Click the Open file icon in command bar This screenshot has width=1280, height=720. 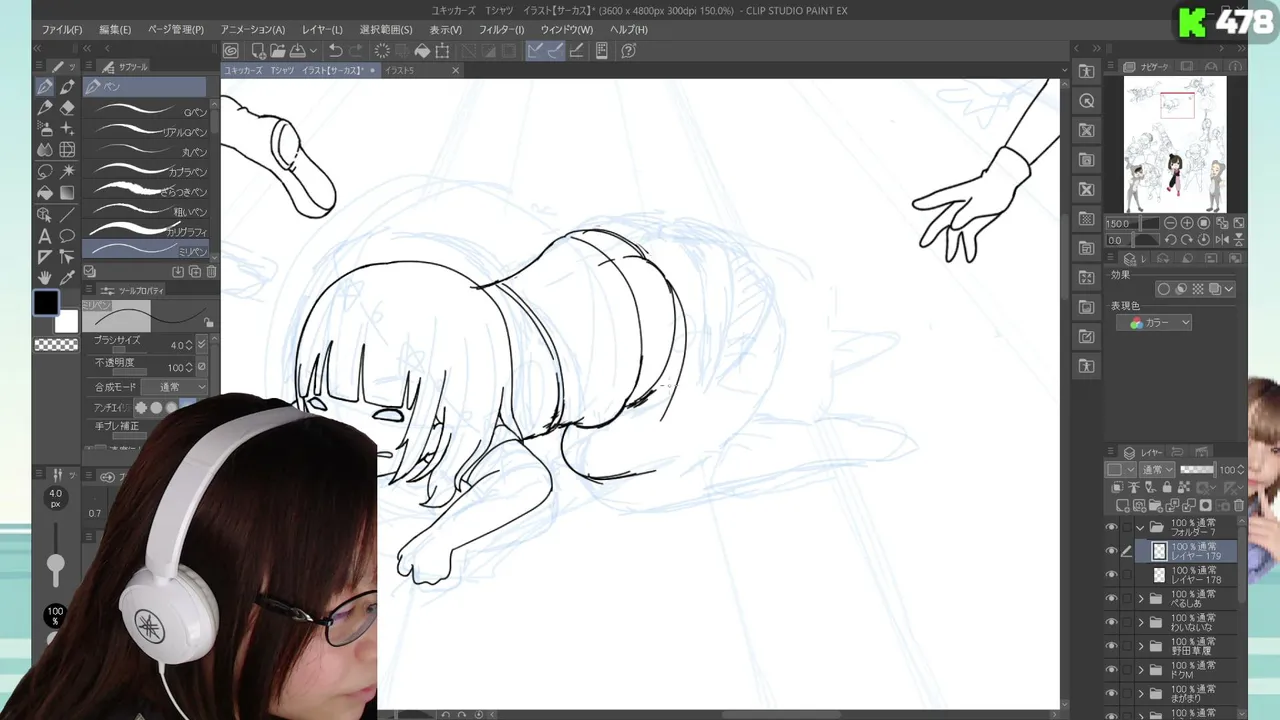tap(278, 50)
